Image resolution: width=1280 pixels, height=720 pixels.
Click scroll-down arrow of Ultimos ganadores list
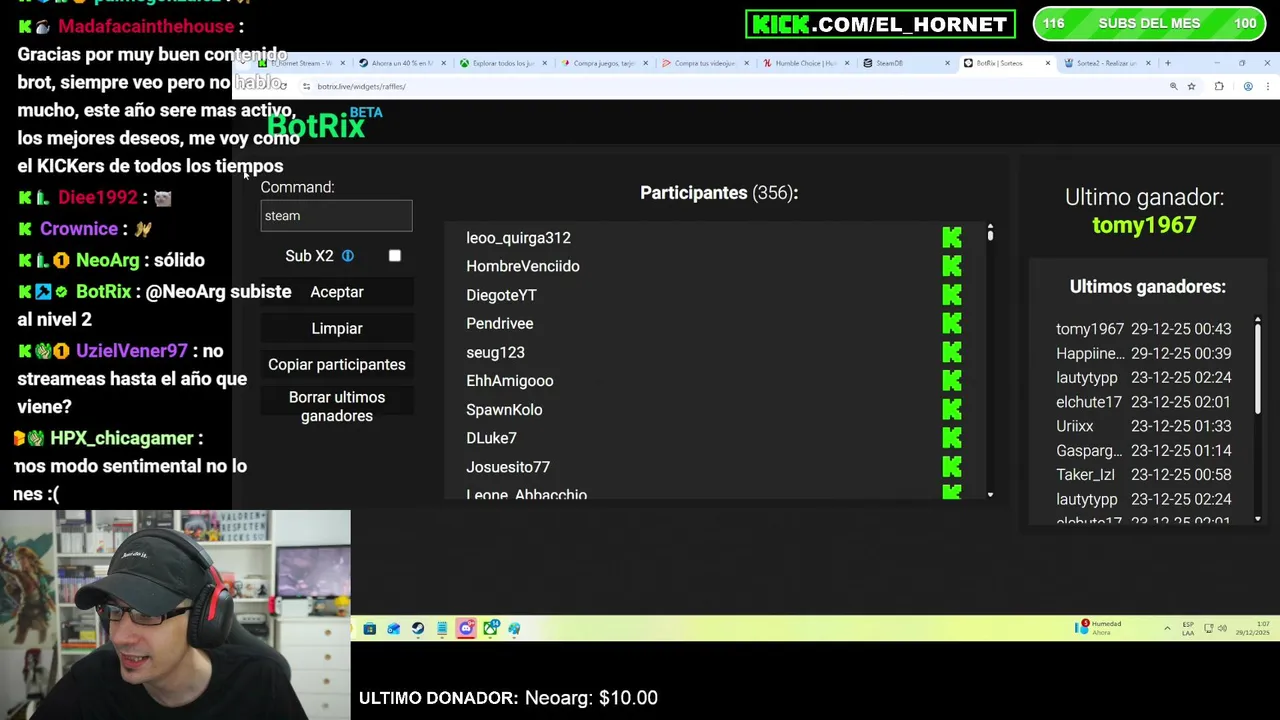pos(1258,518)
